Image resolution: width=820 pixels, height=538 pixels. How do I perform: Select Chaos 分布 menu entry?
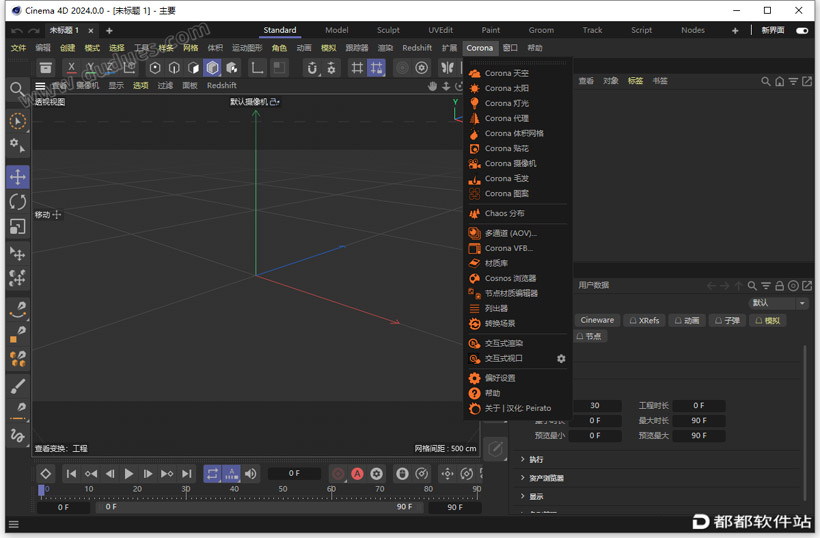coord(504,213)
